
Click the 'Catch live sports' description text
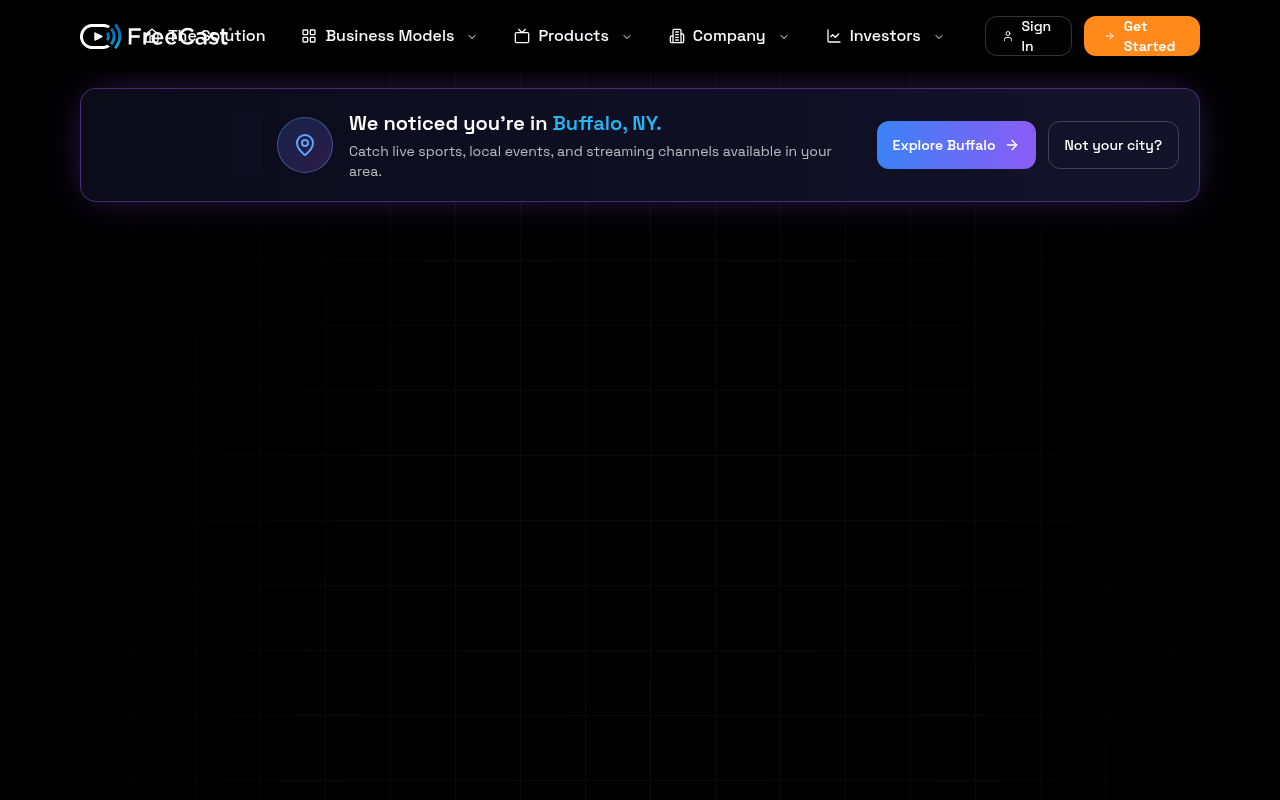(x=590, y=161)
